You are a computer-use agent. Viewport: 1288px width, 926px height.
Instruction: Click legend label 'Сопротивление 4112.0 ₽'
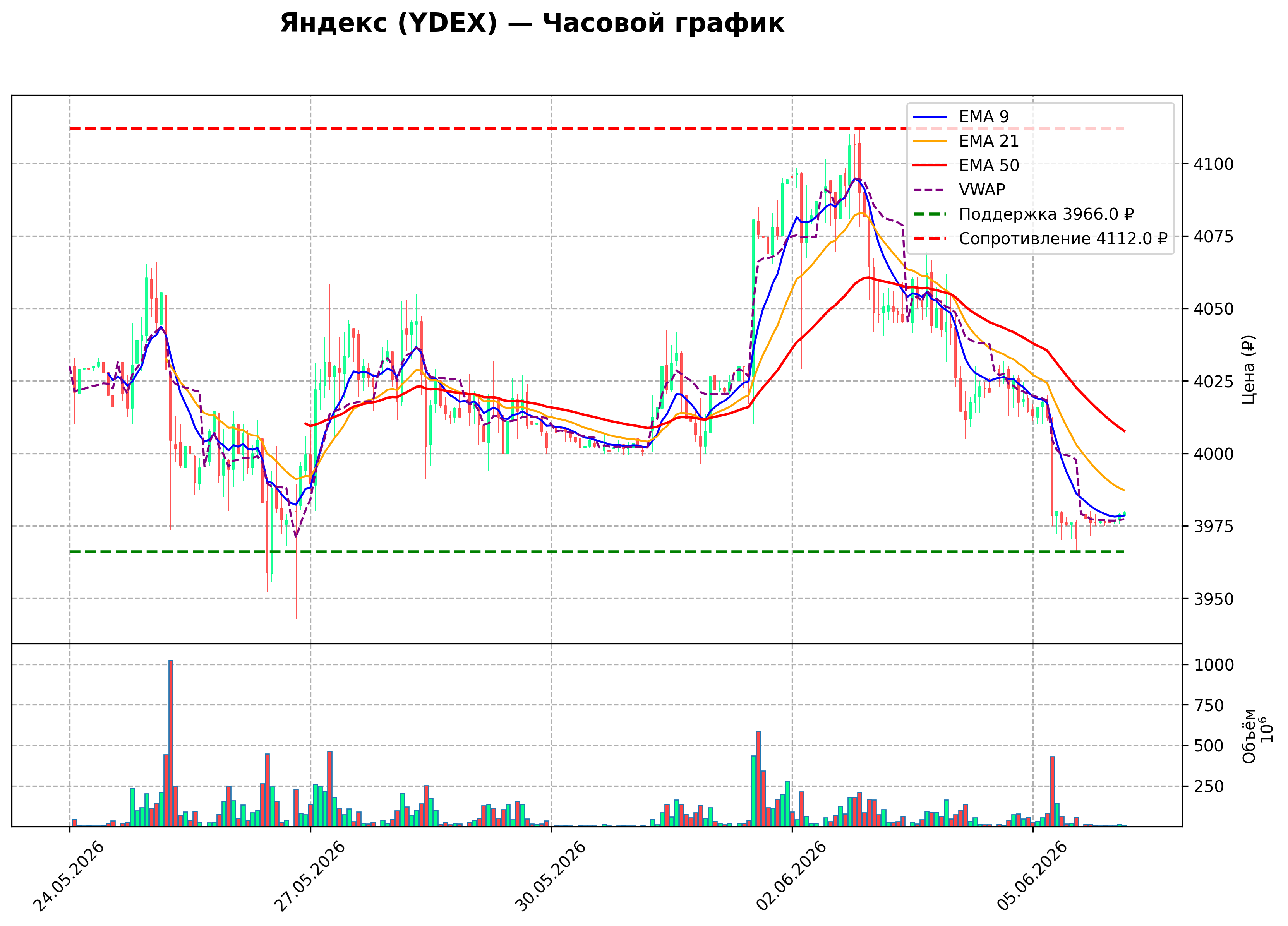tap(1063, 238)
